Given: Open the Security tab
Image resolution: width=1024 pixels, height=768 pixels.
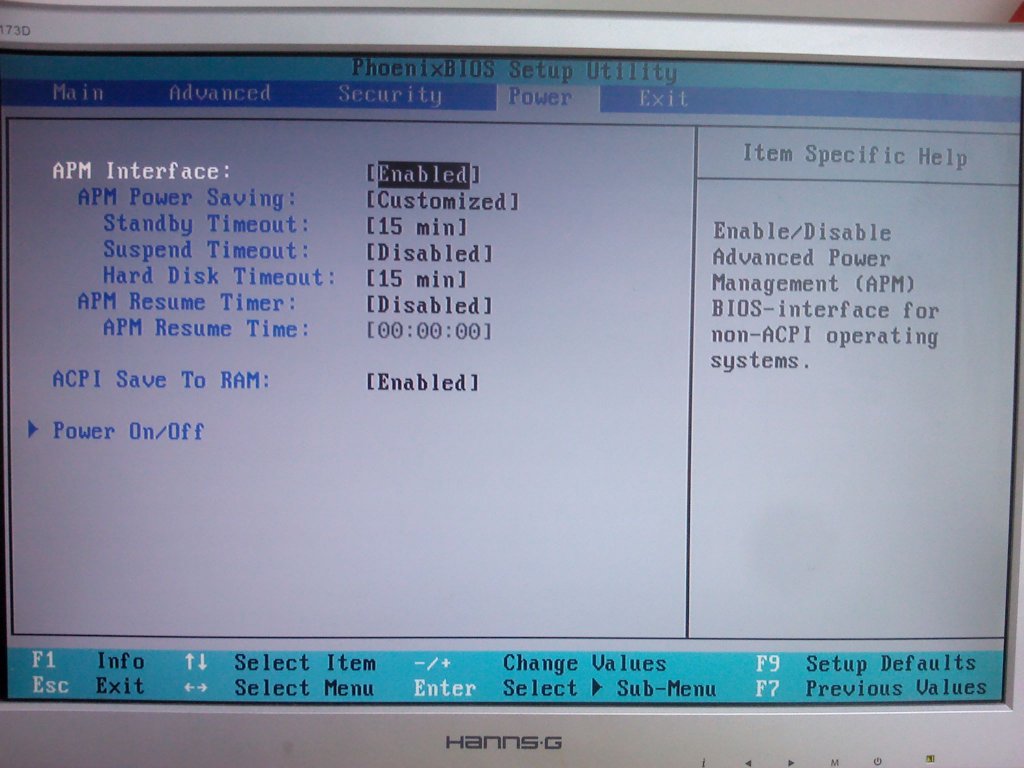Looking at the screenshot, I should pos(390,95).
